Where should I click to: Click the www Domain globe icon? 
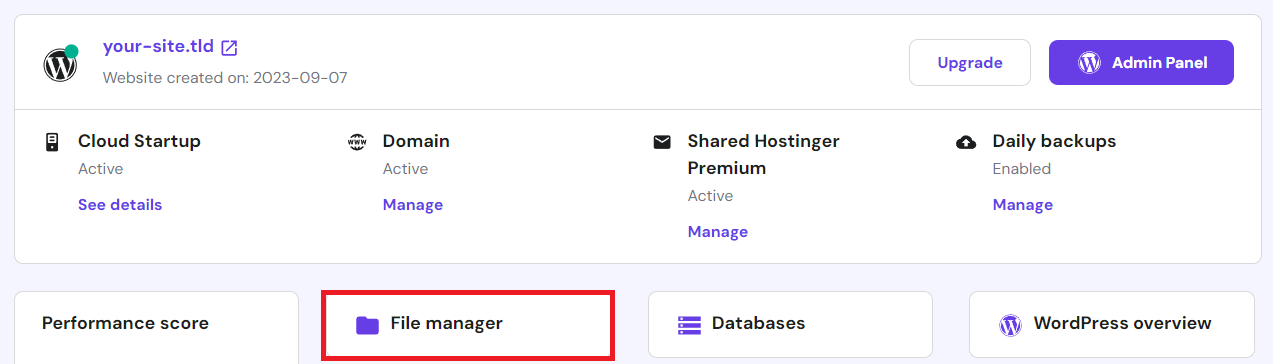pyautogui.click(x=357, y=142)
